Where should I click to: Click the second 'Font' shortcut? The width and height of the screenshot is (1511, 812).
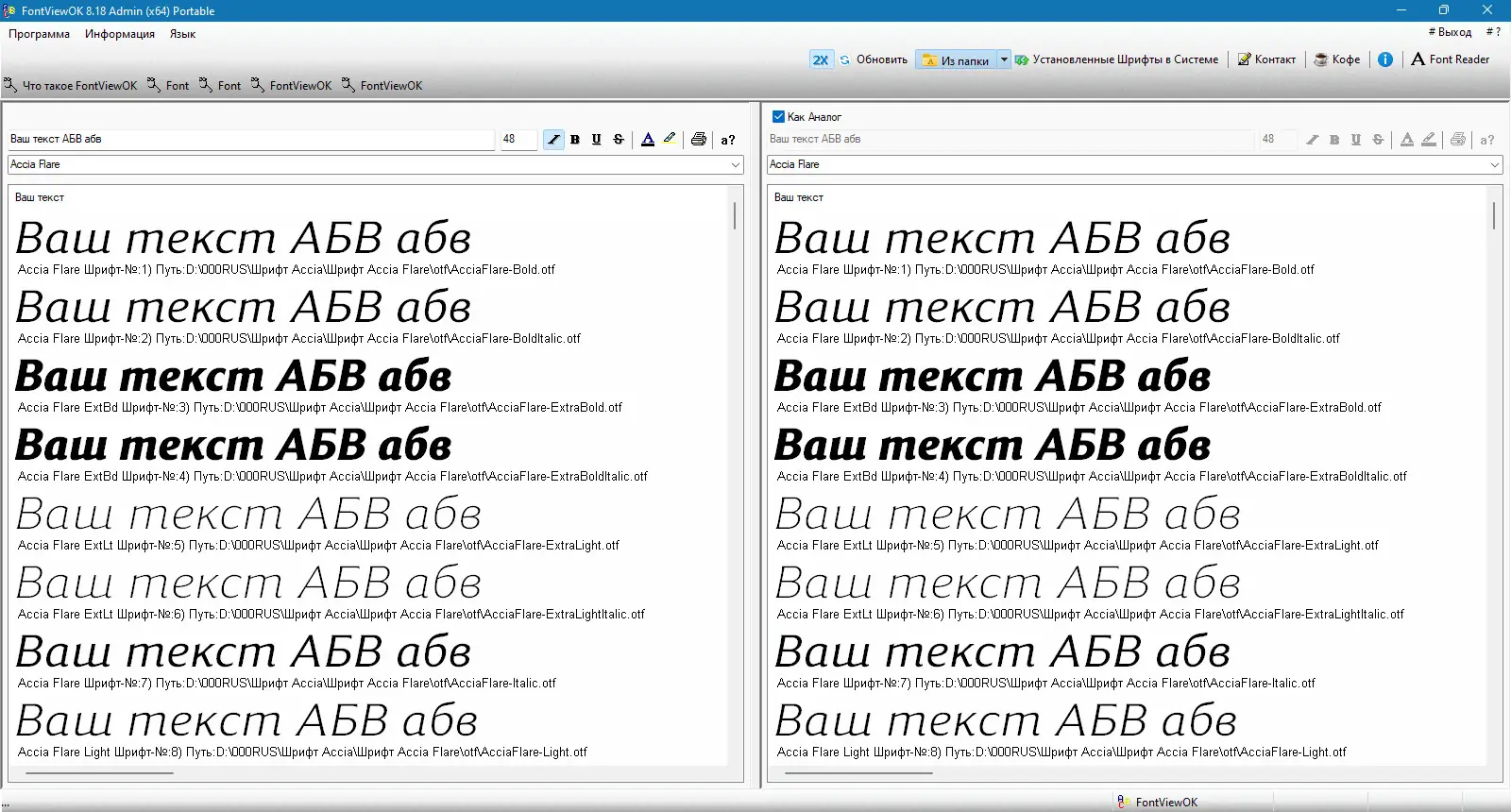click(x=220, y=86)
